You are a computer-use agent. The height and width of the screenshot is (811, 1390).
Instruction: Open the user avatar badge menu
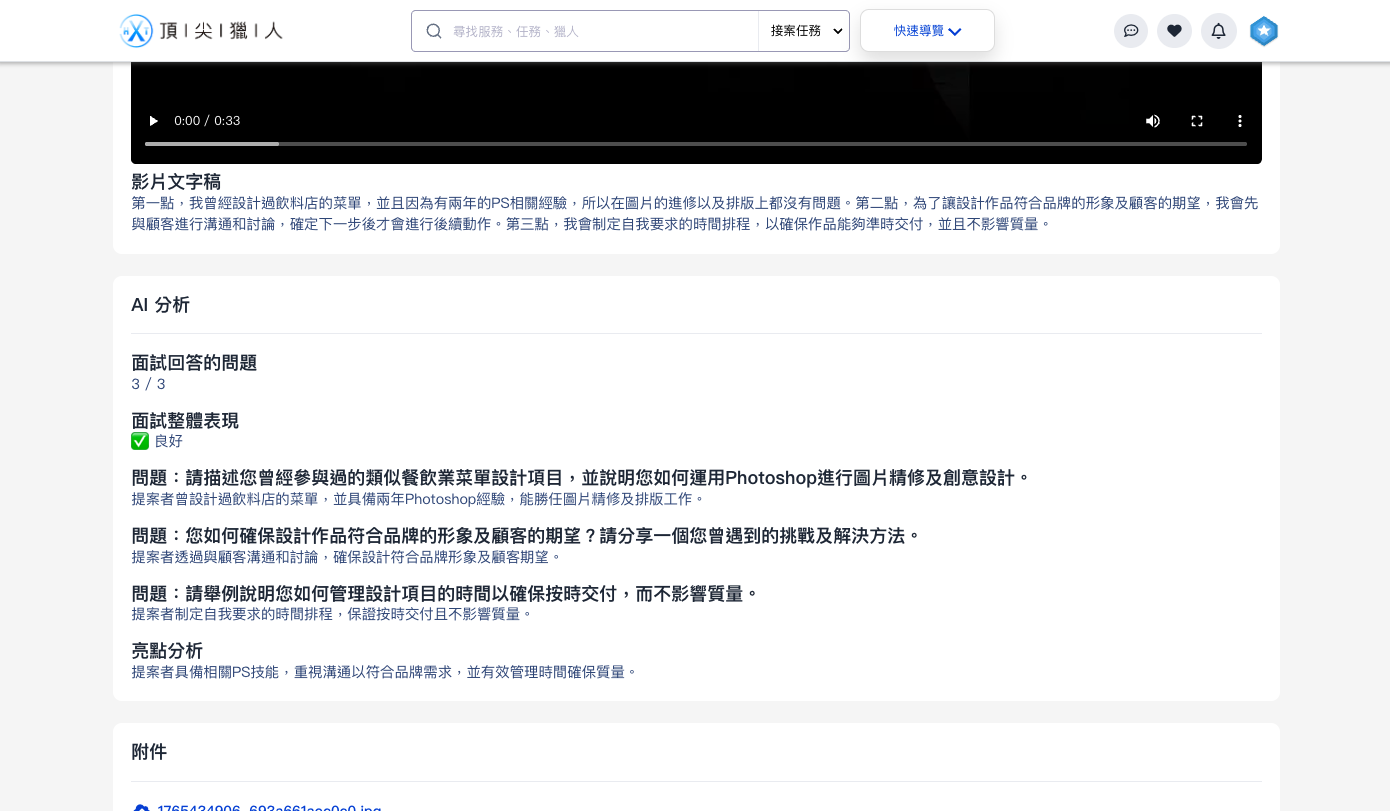tap(1264, 31)
